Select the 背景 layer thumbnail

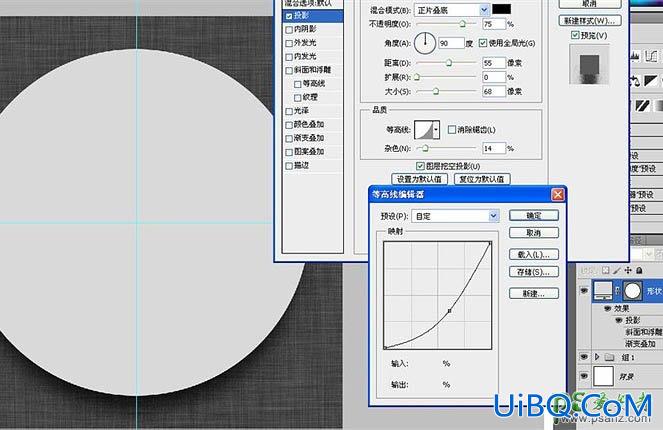pos(603,376)
